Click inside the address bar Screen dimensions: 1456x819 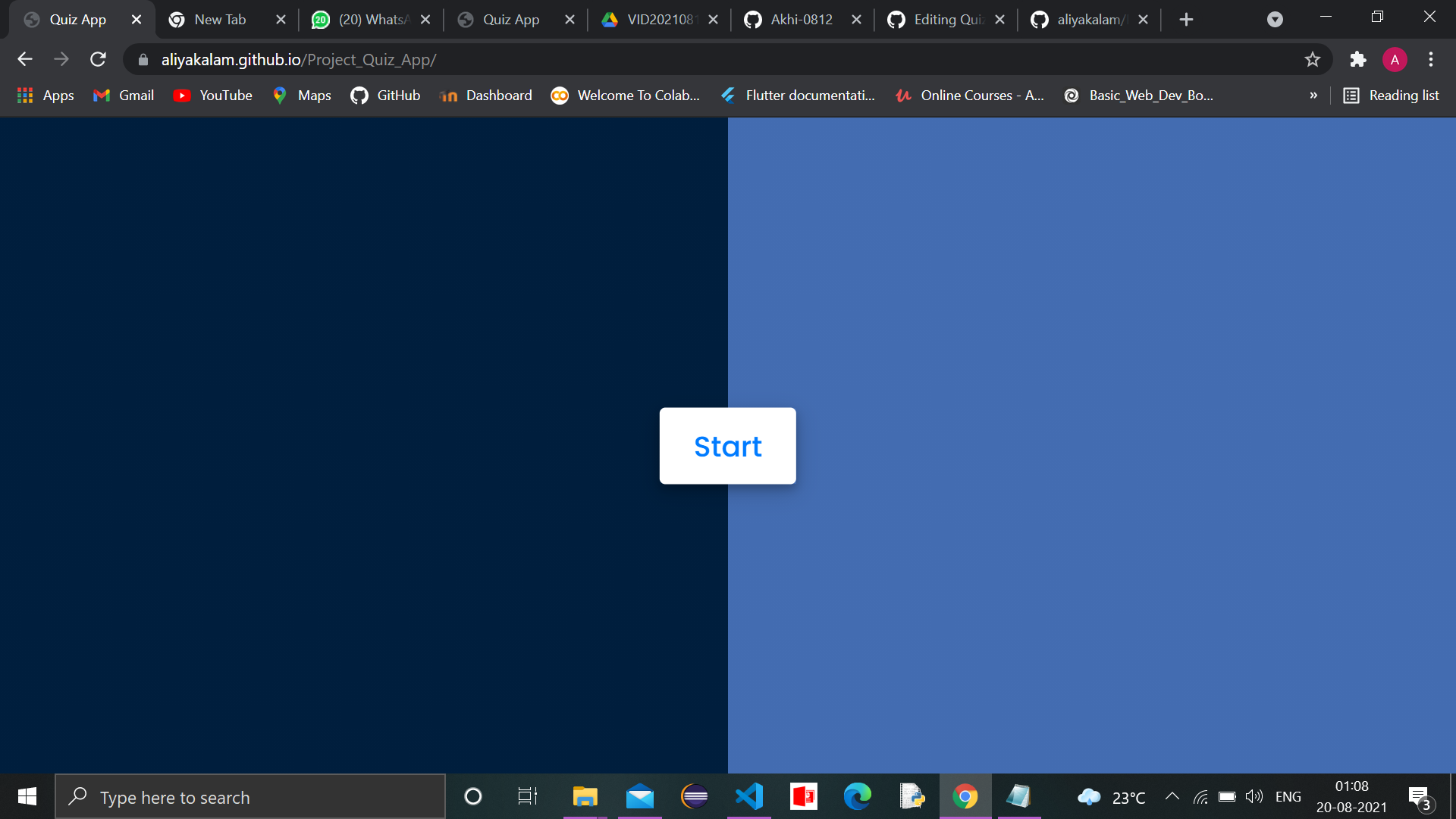click(x=682, y=59)
